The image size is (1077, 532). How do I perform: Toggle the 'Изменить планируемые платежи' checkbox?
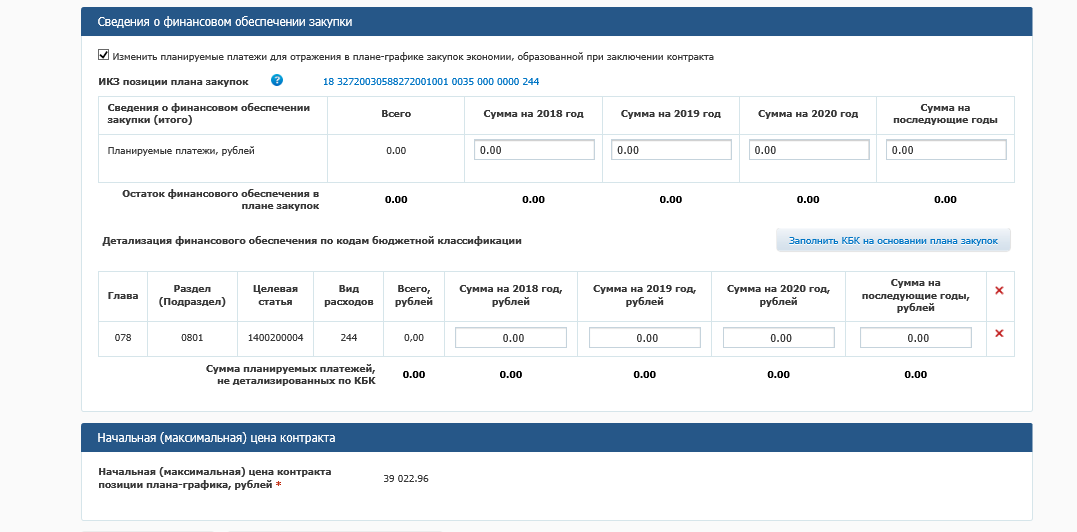103,56
